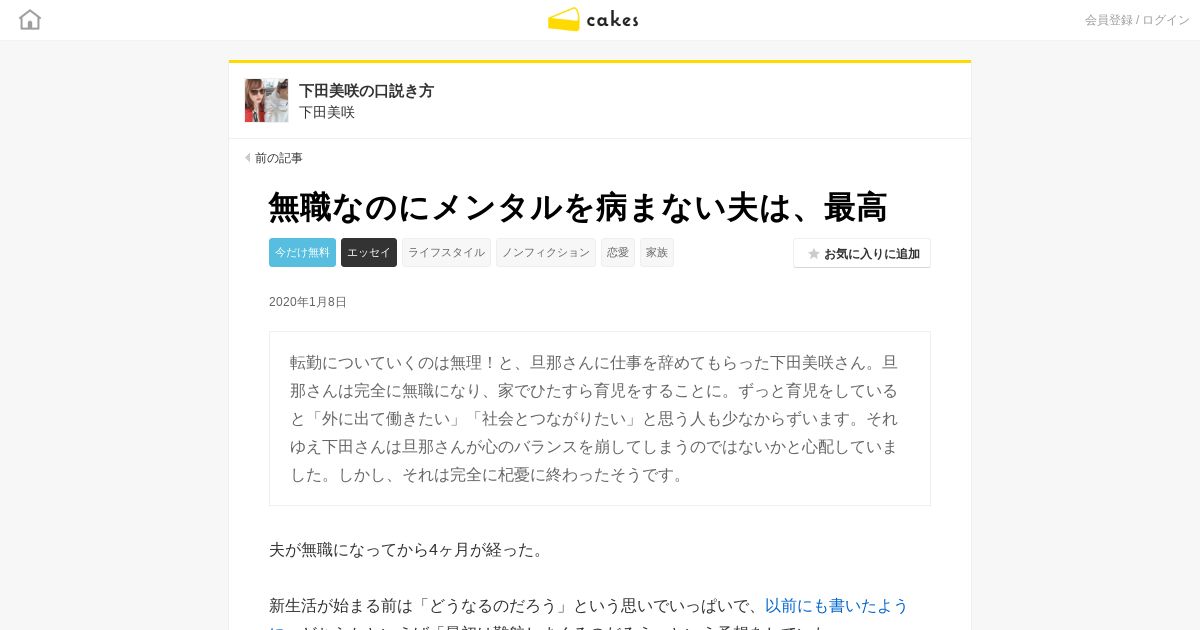The height and width of the screenshot is (630, 1200).
Task: Open the cakes logo at top center
Action: coord(593,19)
